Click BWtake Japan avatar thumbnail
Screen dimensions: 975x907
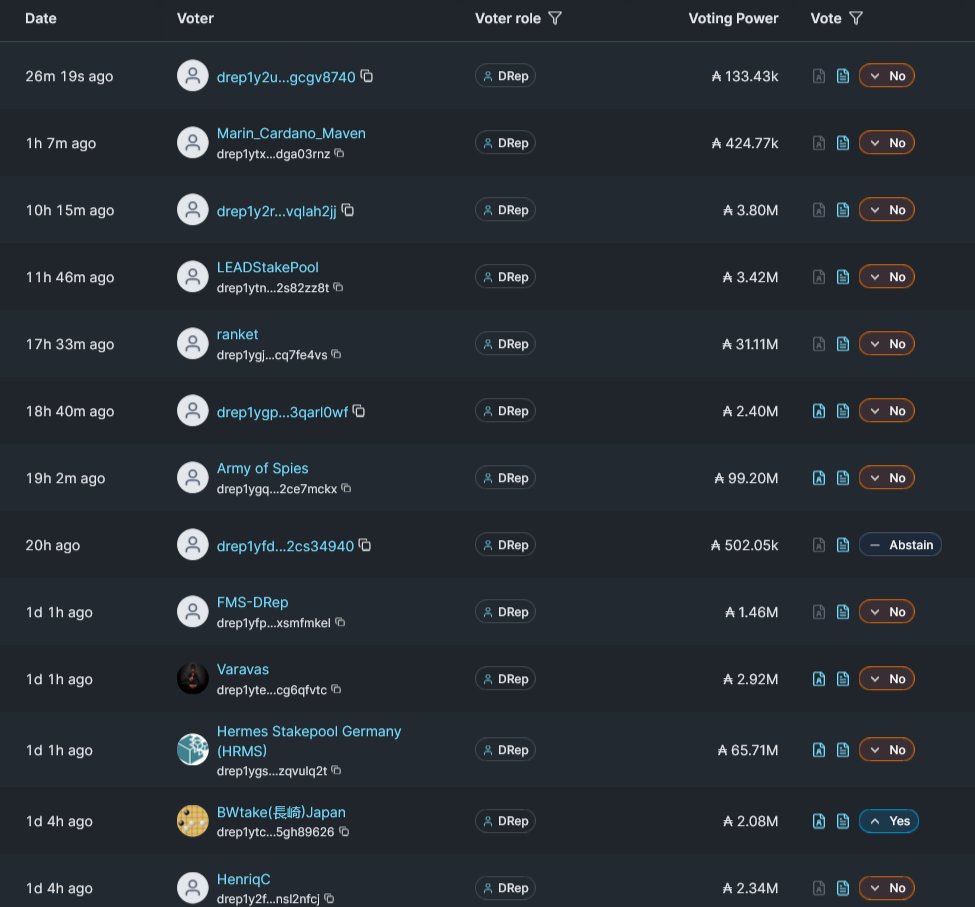193,821
